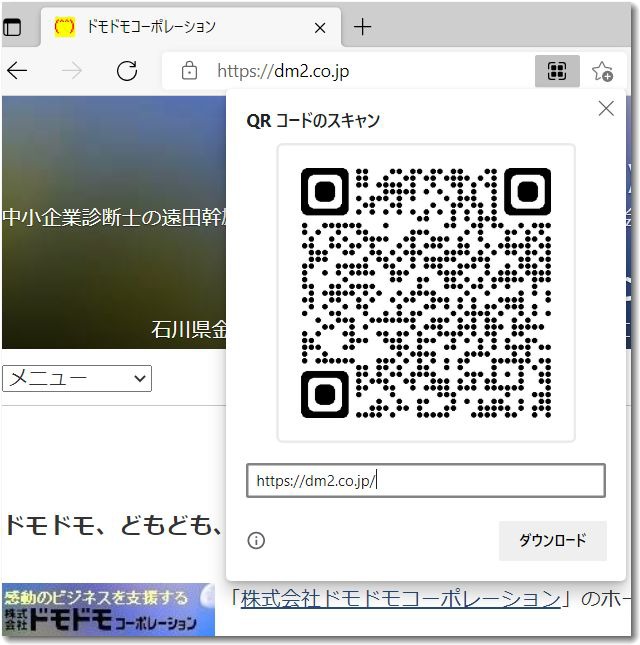640x645 pixels.
Task: Open the 株式会社ドモドモコーポレーション link
Action: coord(401,599)
